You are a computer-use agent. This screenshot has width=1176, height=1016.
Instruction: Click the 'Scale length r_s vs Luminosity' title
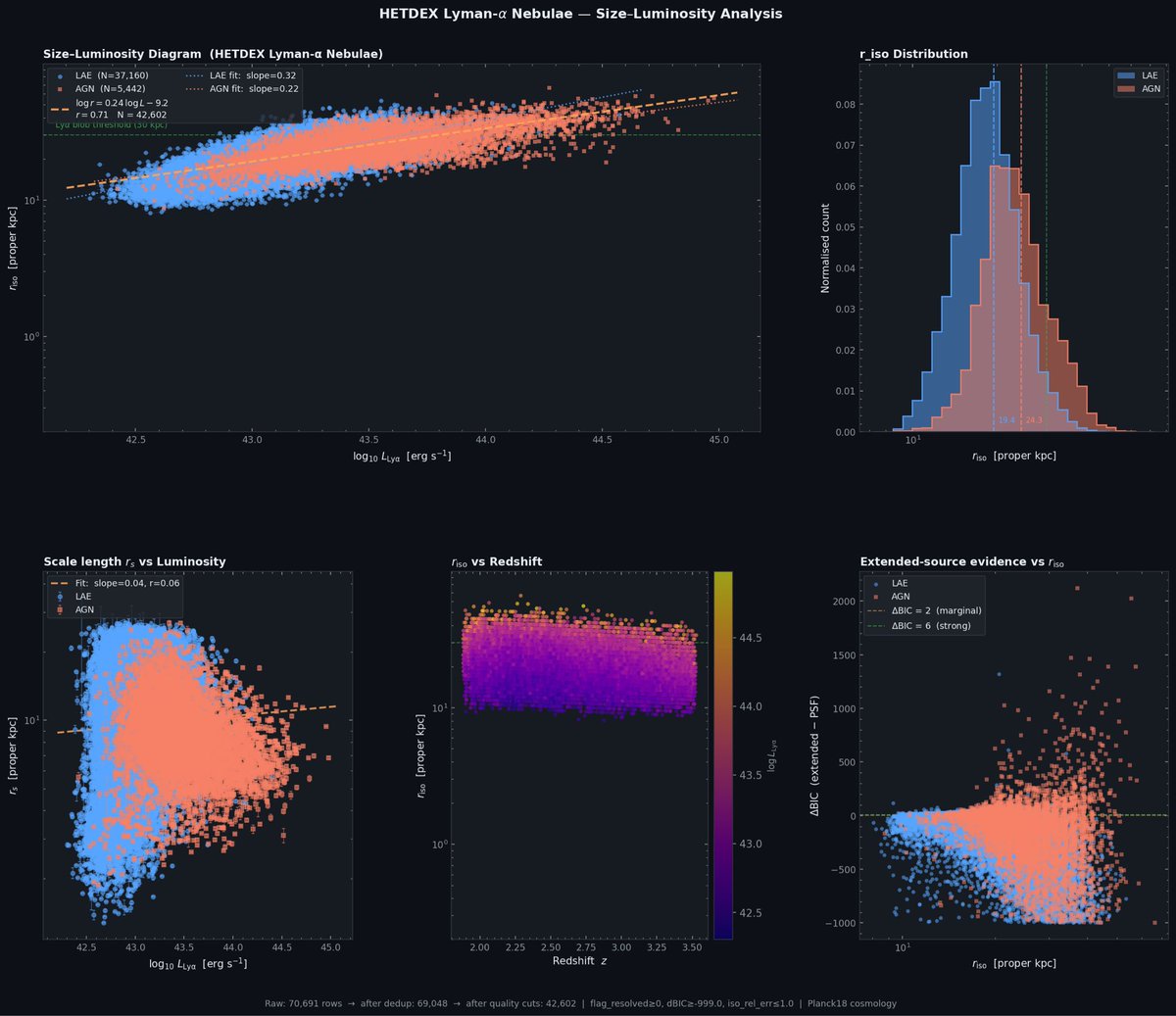[x=134, y=562]
